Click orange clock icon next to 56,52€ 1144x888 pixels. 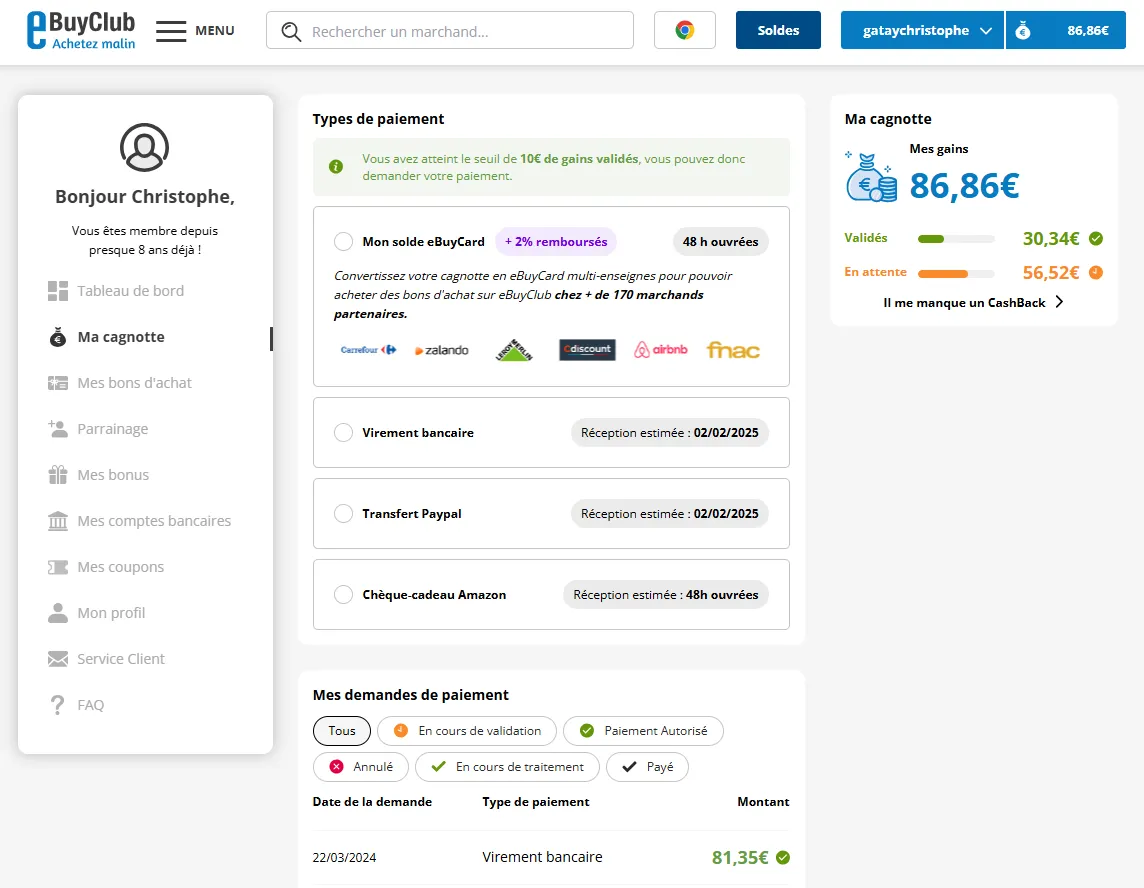click(1096, 273)
